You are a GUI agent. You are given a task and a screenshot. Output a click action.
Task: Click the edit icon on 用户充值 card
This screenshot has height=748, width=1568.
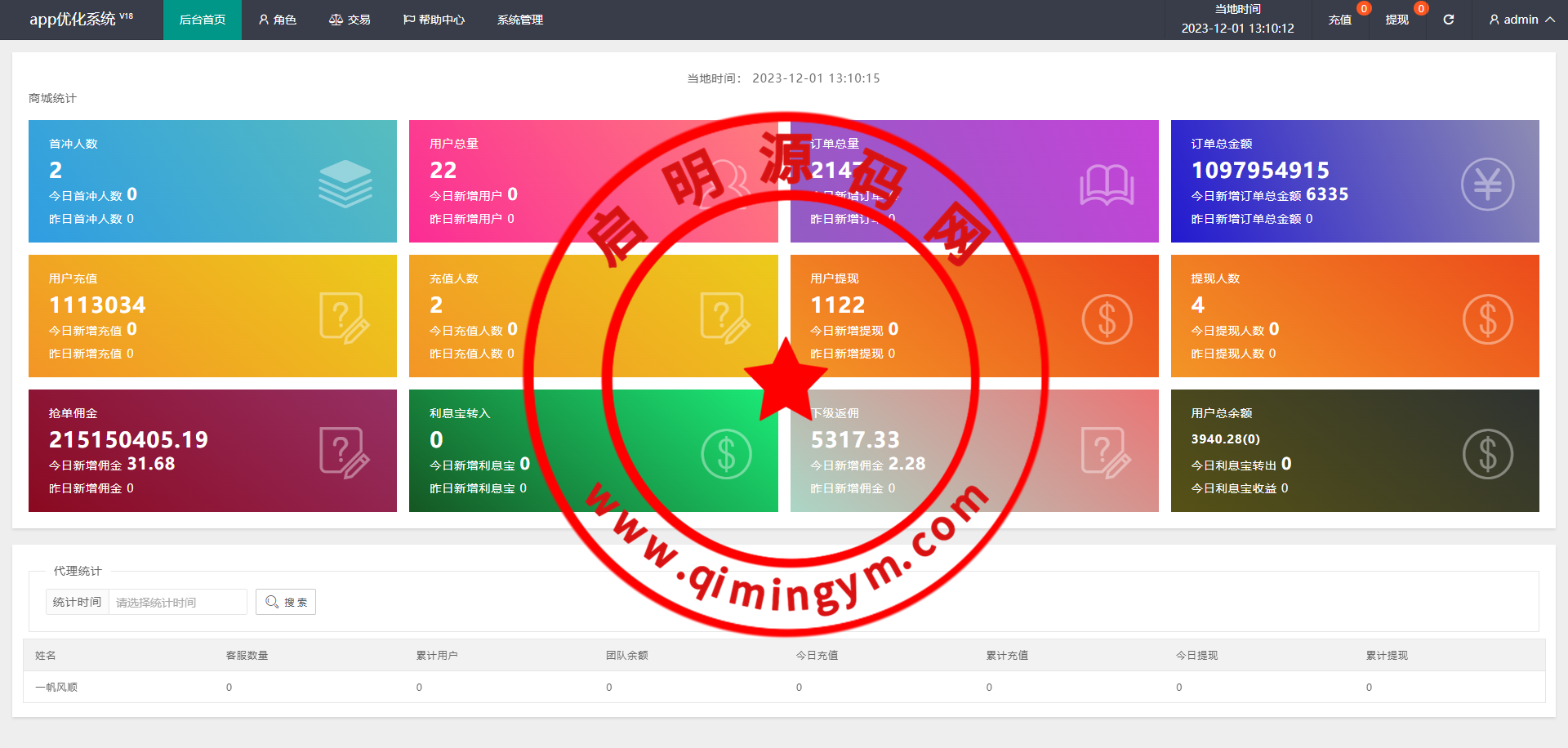click(344, 318)
